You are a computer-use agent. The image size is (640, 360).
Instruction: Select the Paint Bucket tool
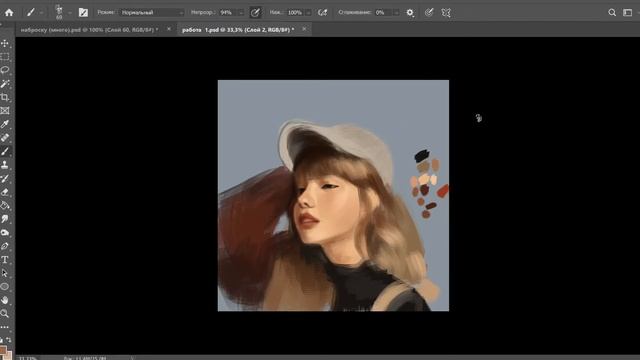pyautogui.click(x=5, y=205)
